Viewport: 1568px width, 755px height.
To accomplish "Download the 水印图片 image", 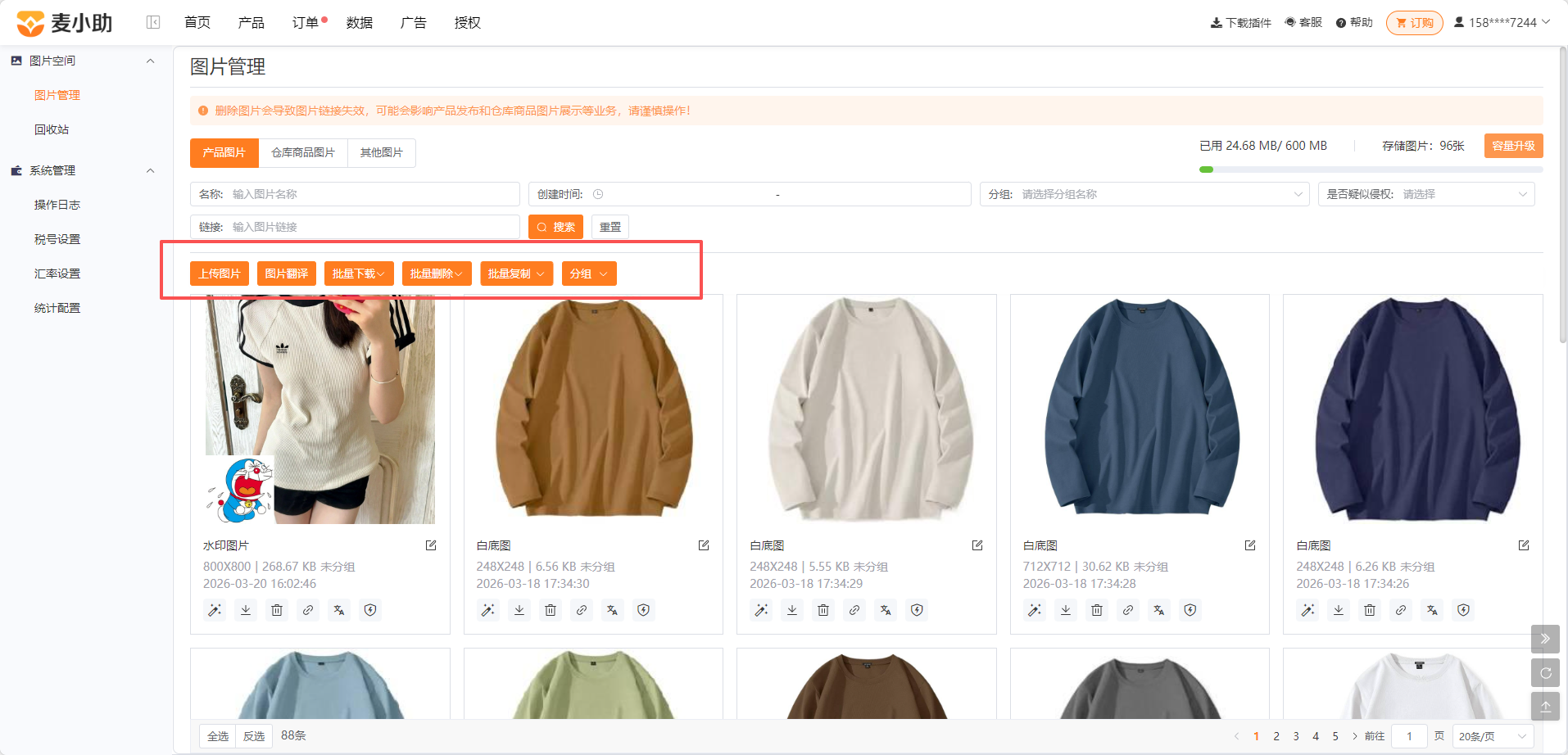I will click(246, 610).
